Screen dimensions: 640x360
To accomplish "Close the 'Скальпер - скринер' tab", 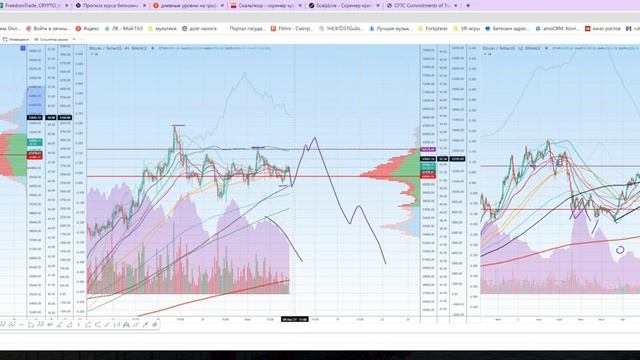I will (x=300, y=6).
